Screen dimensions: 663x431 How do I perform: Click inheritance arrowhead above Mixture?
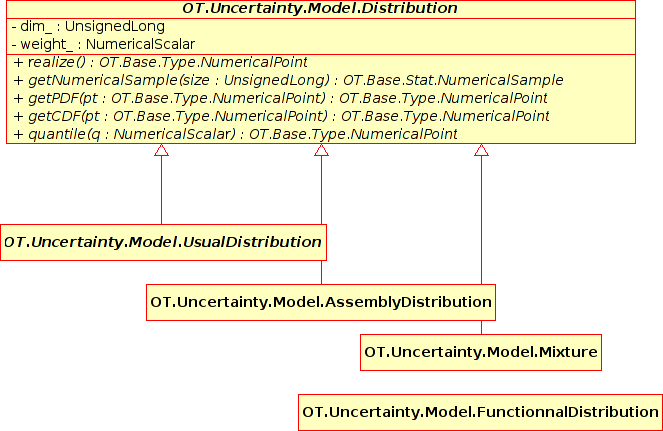481,151
